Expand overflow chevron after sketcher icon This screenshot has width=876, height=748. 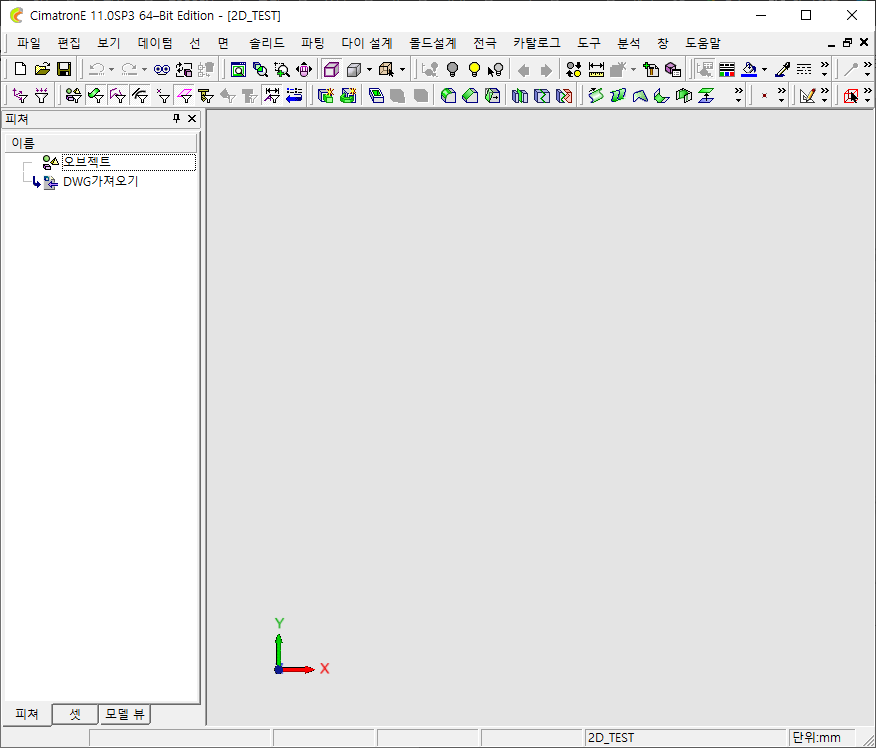coord(825,96)
